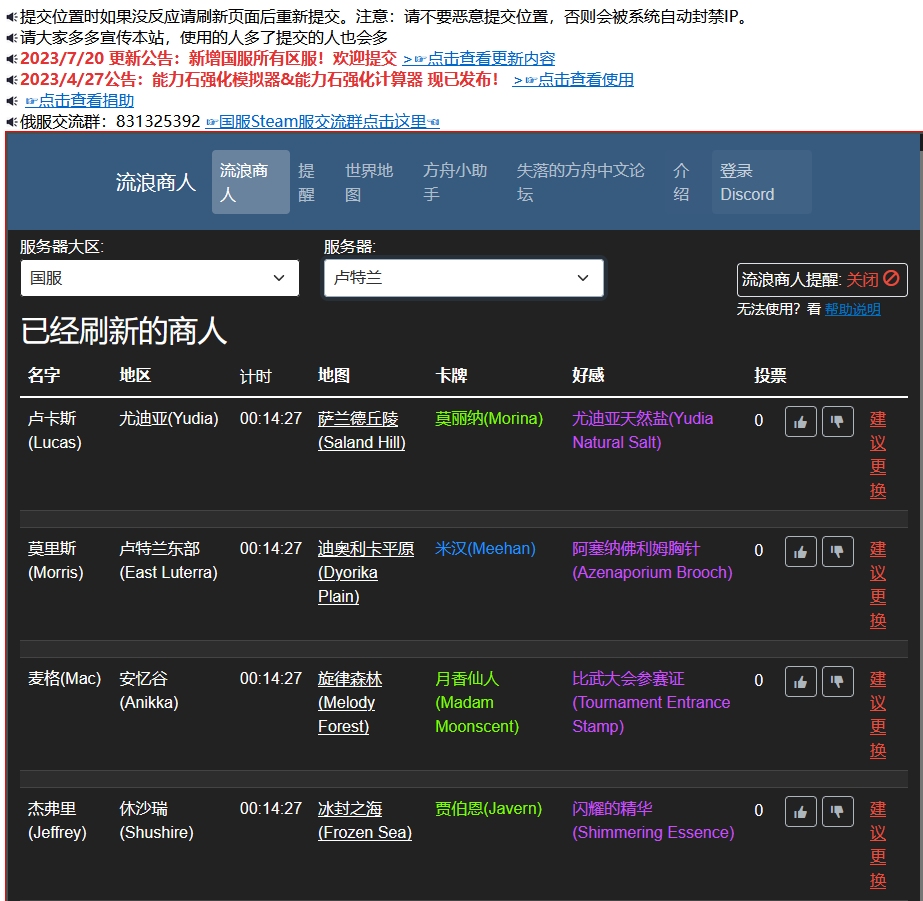
Task: Downvote the Mac merchant row
Action: coord(837,682)
